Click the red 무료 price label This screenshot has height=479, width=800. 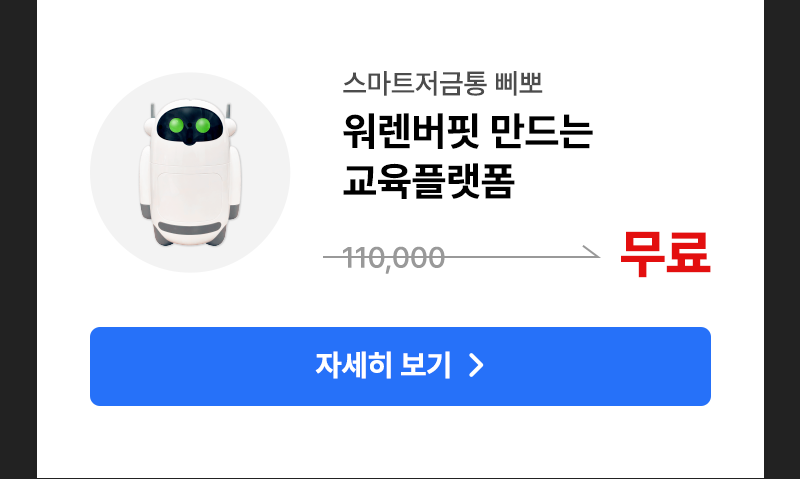coord(665,254)
